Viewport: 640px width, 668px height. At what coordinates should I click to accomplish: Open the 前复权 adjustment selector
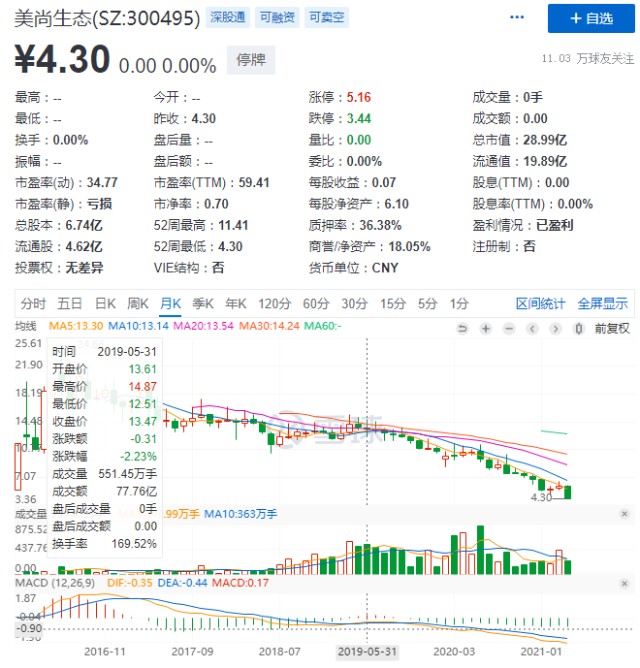click(611, 328)
